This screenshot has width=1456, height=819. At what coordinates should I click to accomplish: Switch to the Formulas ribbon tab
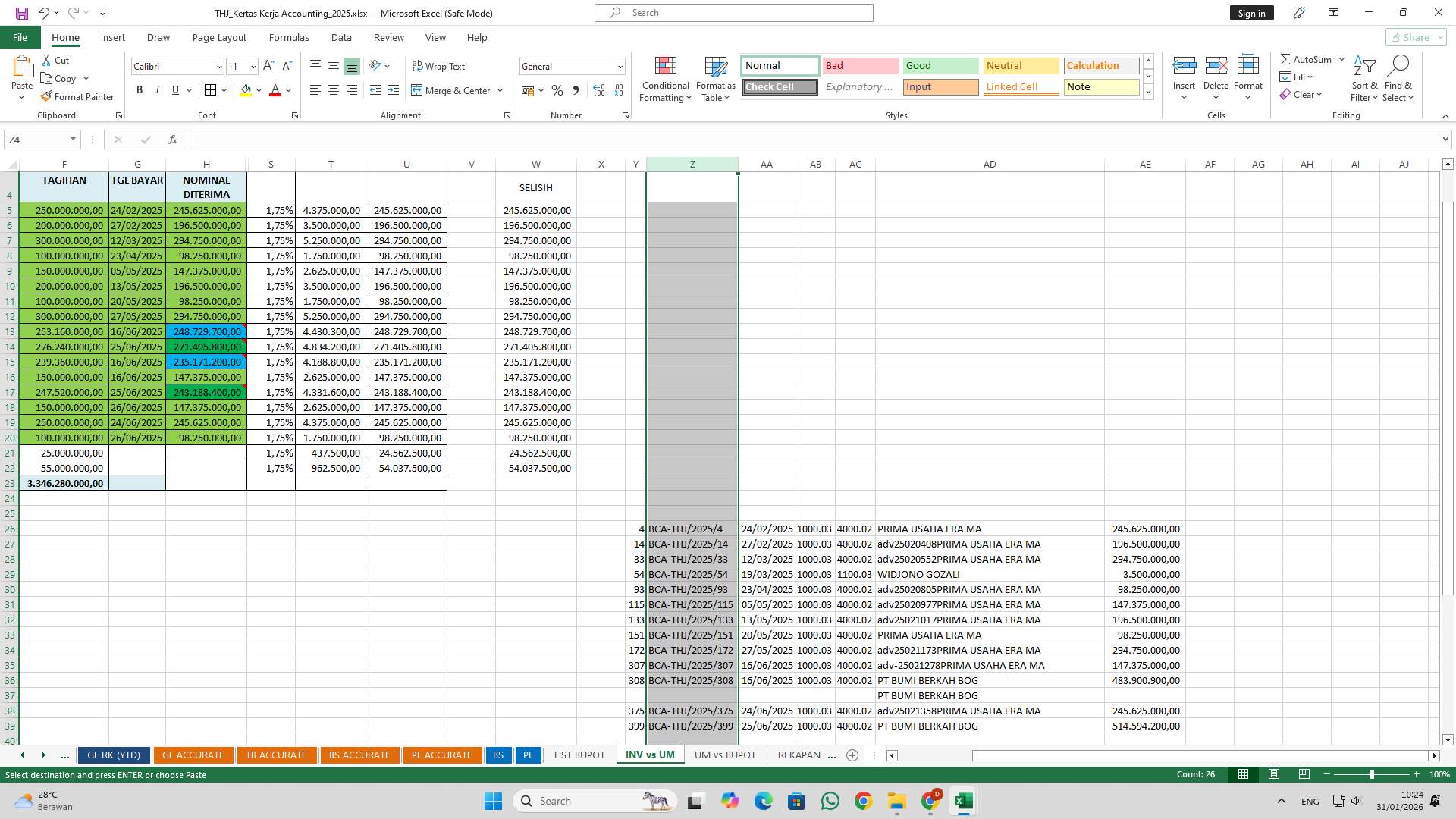[x=289, y=37]
